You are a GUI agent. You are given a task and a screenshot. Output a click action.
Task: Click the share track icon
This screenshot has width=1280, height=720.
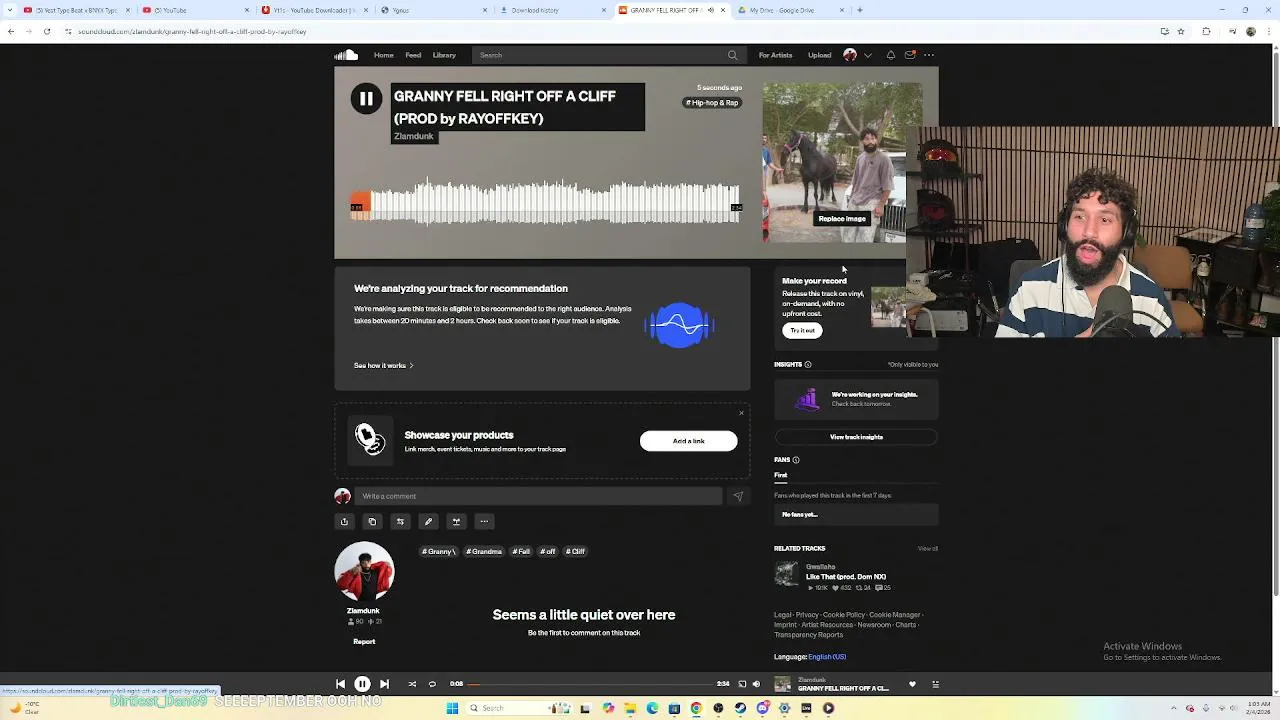coord(344,521)
